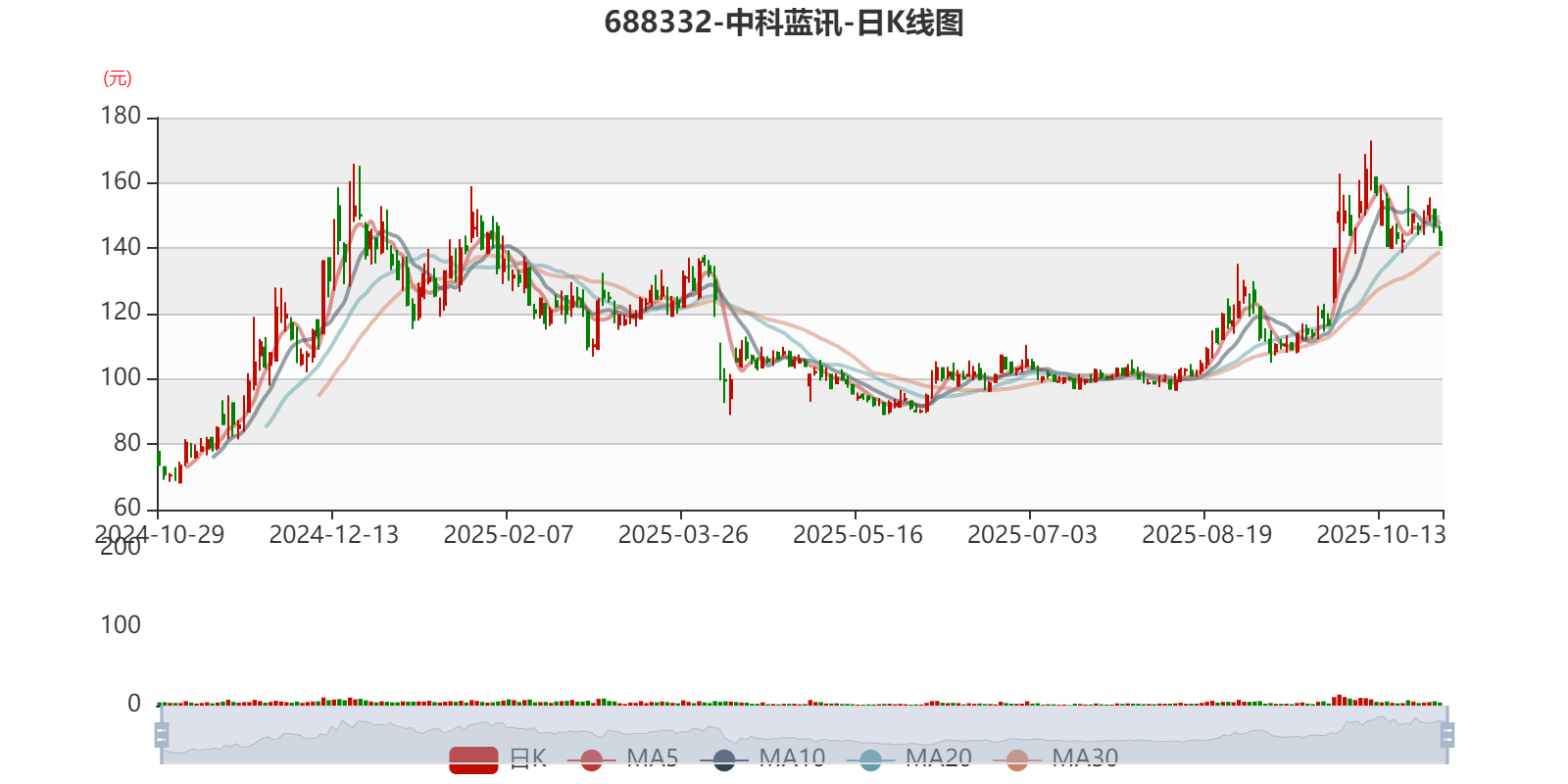The width and height of the screenshot is (1568, 784).
Task: Toggle the MA20 line legend
Action: click(908, 759)
